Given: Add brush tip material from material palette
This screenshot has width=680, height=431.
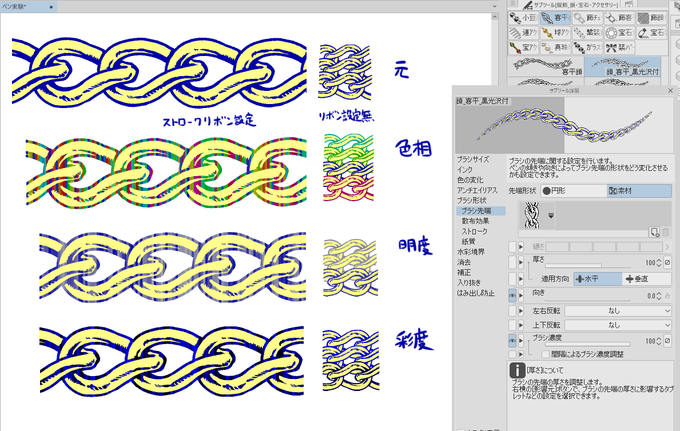Looking at the screenshot, I should [x=654, y=232].
